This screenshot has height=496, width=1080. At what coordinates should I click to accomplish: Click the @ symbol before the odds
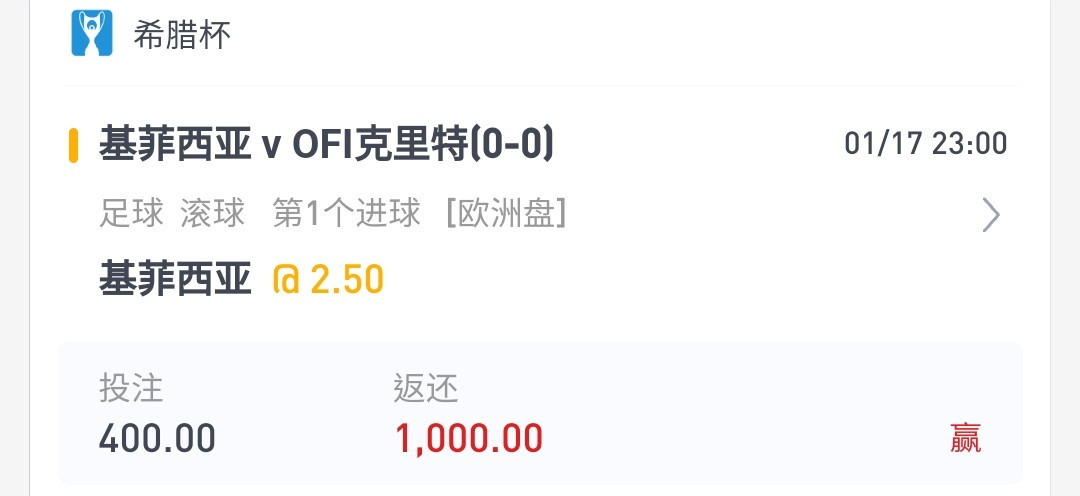point(286,280)
